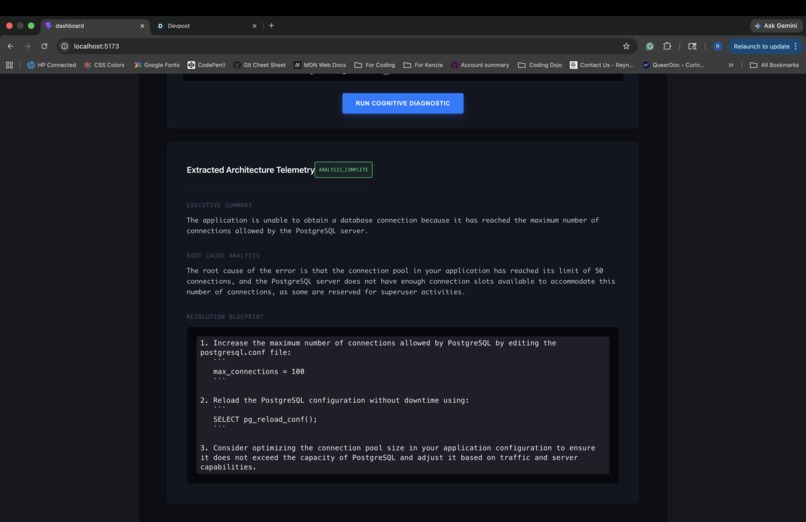Reload the current page
Screen dimensions: 806x522
click(x=44, y=46)
